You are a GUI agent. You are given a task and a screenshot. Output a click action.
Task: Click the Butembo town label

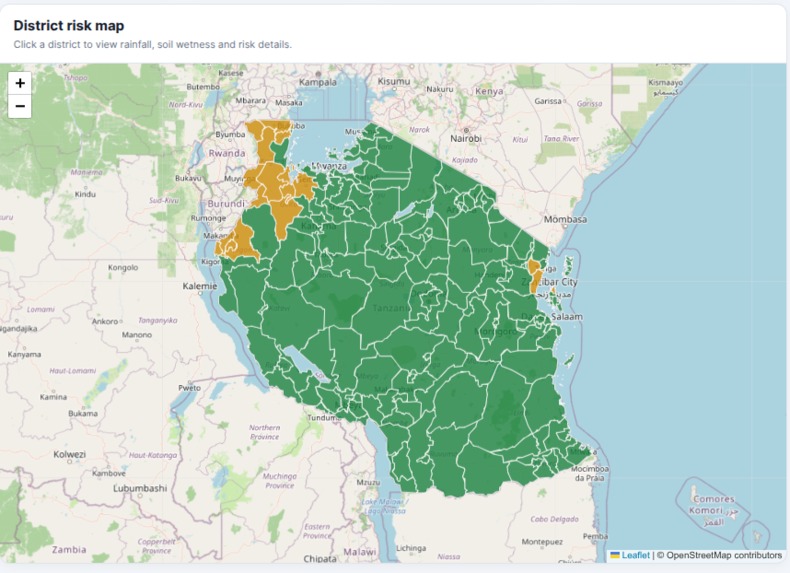tap(203, 87)
